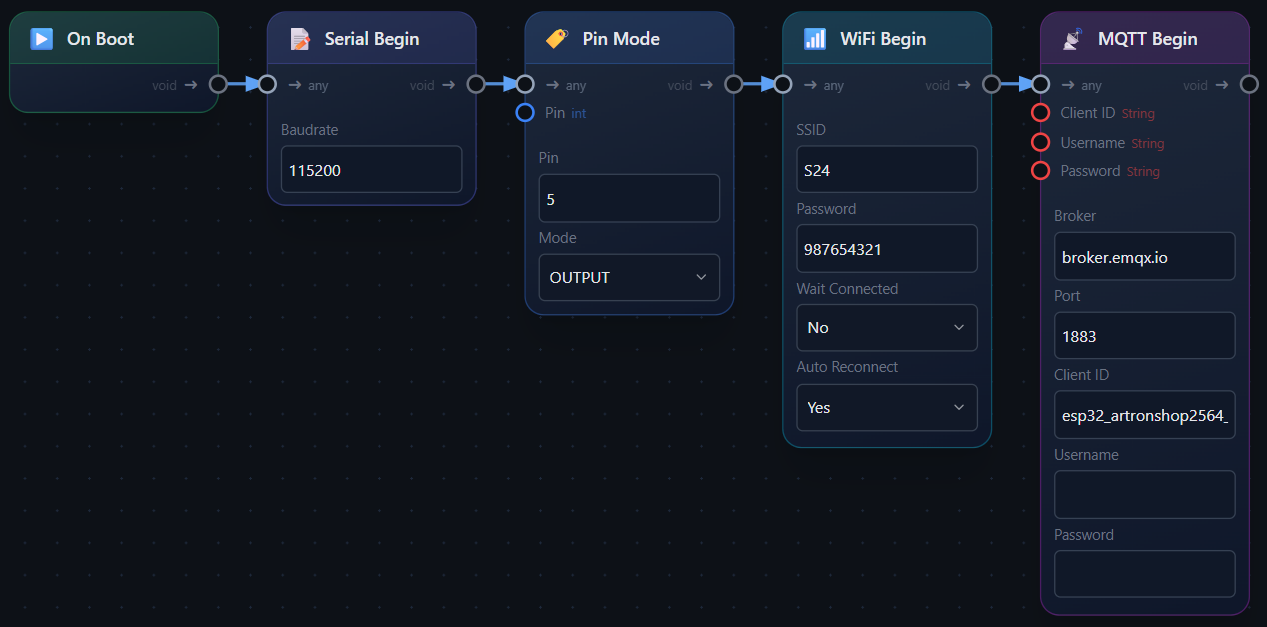Screen dimensions: 1267x627
Task: Click the empty MQTT Password field
Action: coord(1145,574)
